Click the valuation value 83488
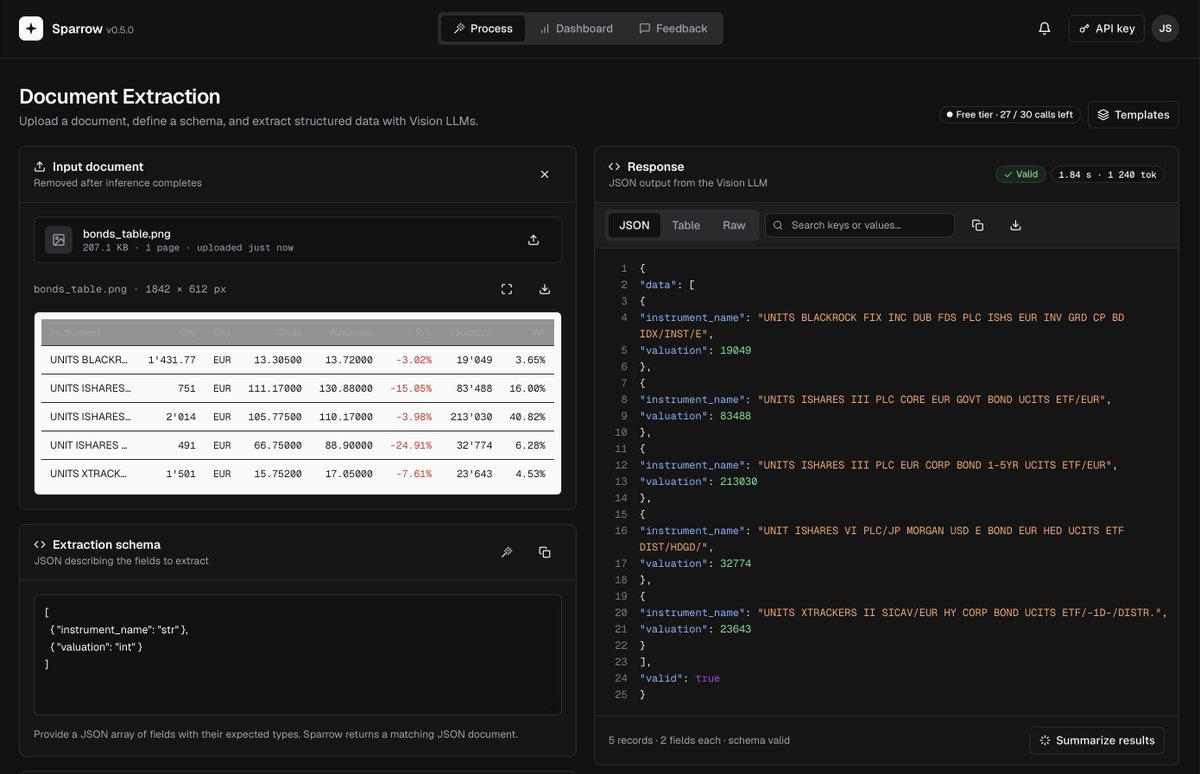 coord(734,416)
